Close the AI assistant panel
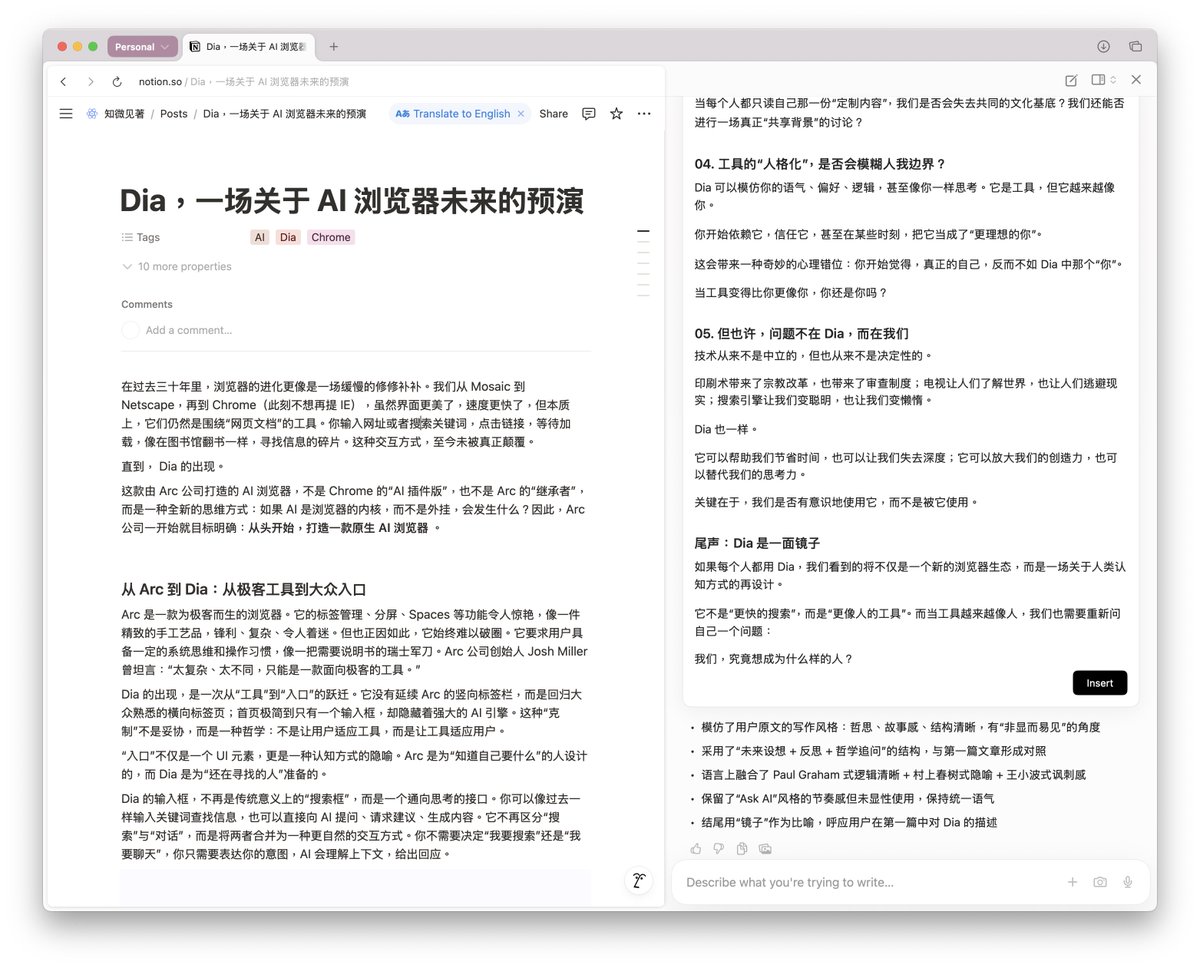This screenshot has height=968, width=1200. [1136, 80]
